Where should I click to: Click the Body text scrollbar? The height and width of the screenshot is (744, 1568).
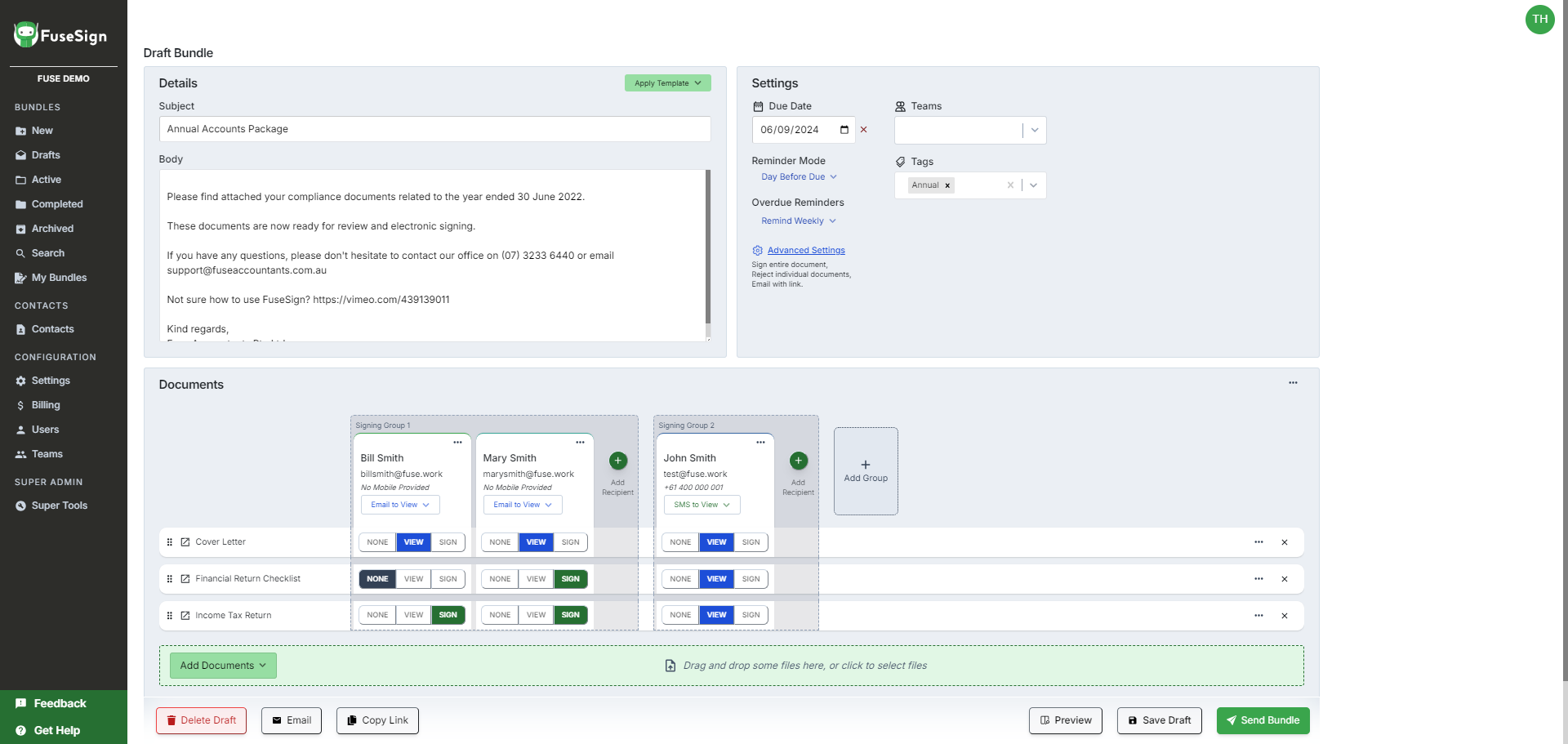[707, 245]
